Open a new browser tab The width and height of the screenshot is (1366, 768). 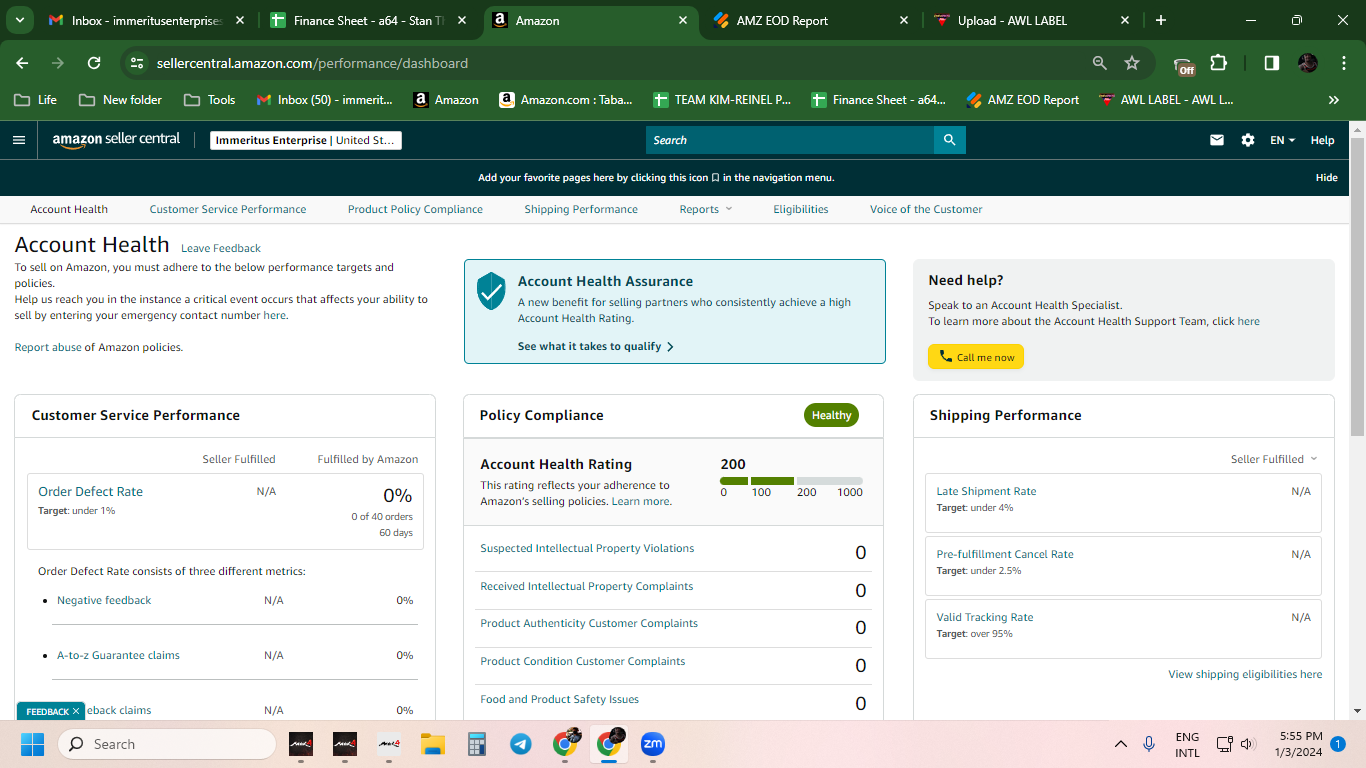pos(1161,20)
